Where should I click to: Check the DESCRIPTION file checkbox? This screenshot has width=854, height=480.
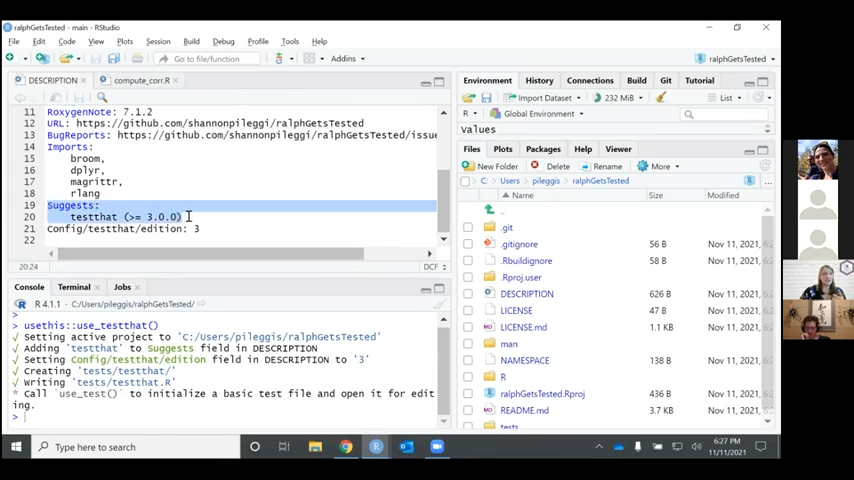coord(468,294)
